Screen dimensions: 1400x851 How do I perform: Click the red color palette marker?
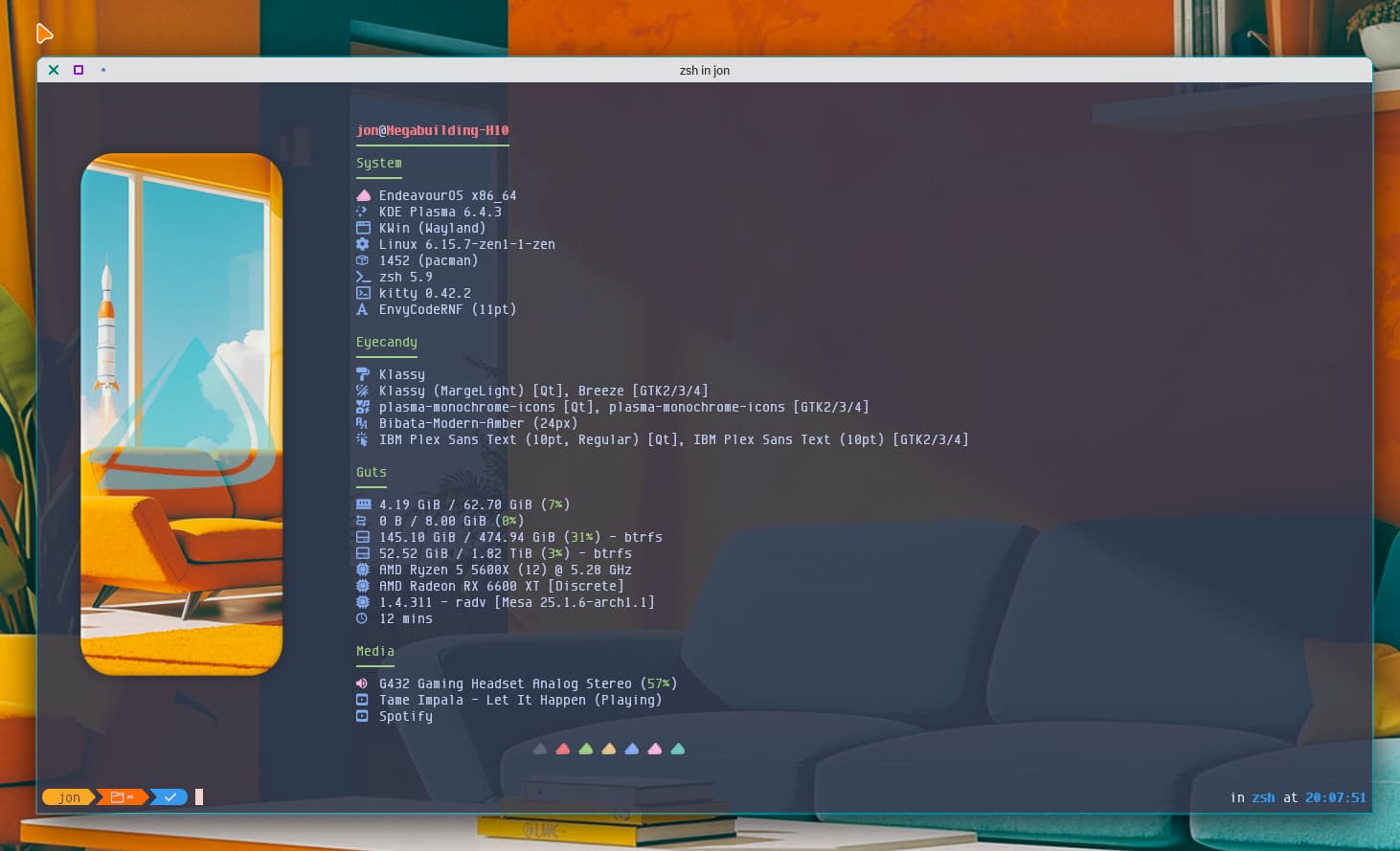pos(563,749)
